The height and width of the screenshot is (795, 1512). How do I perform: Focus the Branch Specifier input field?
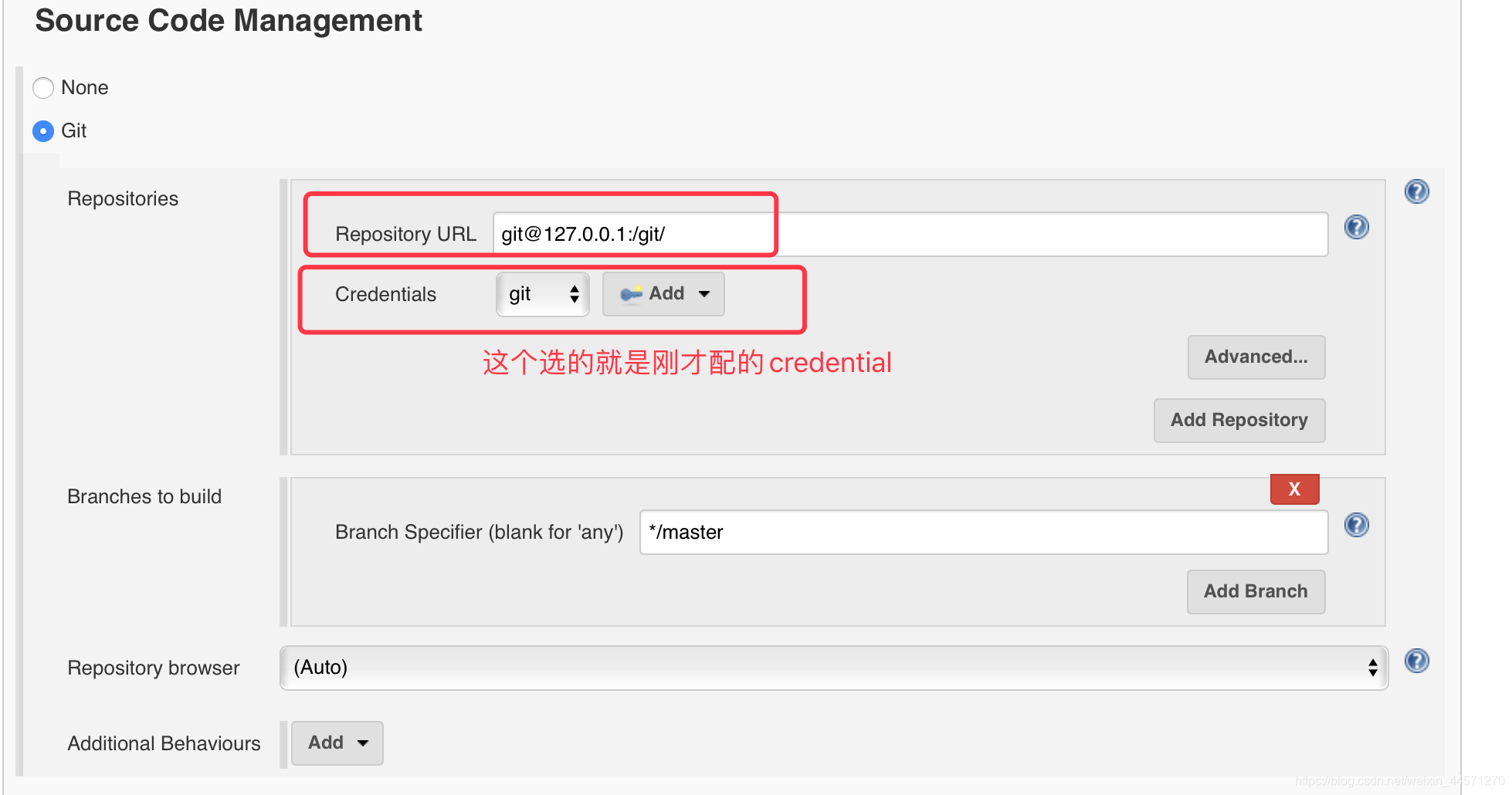(x=984, y=532)
